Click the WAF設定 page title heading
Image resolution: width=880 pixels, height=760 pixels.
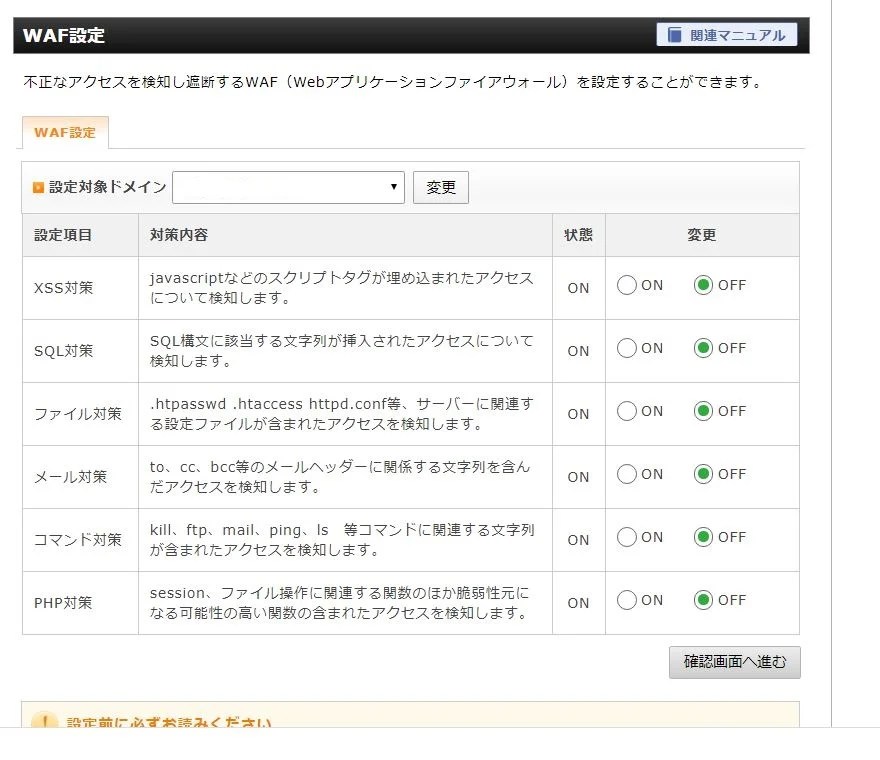click(63, 35)
